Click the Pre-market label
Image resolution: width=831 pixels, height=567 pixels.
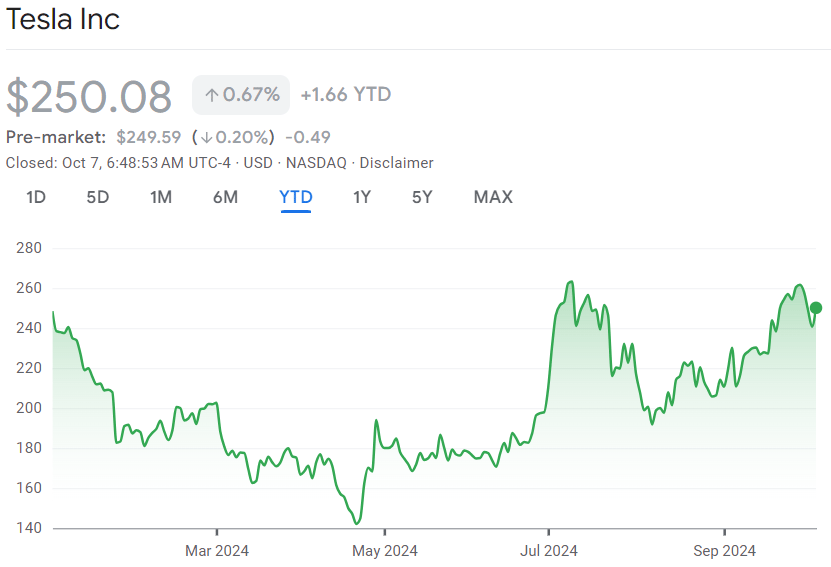coord(56,137)
